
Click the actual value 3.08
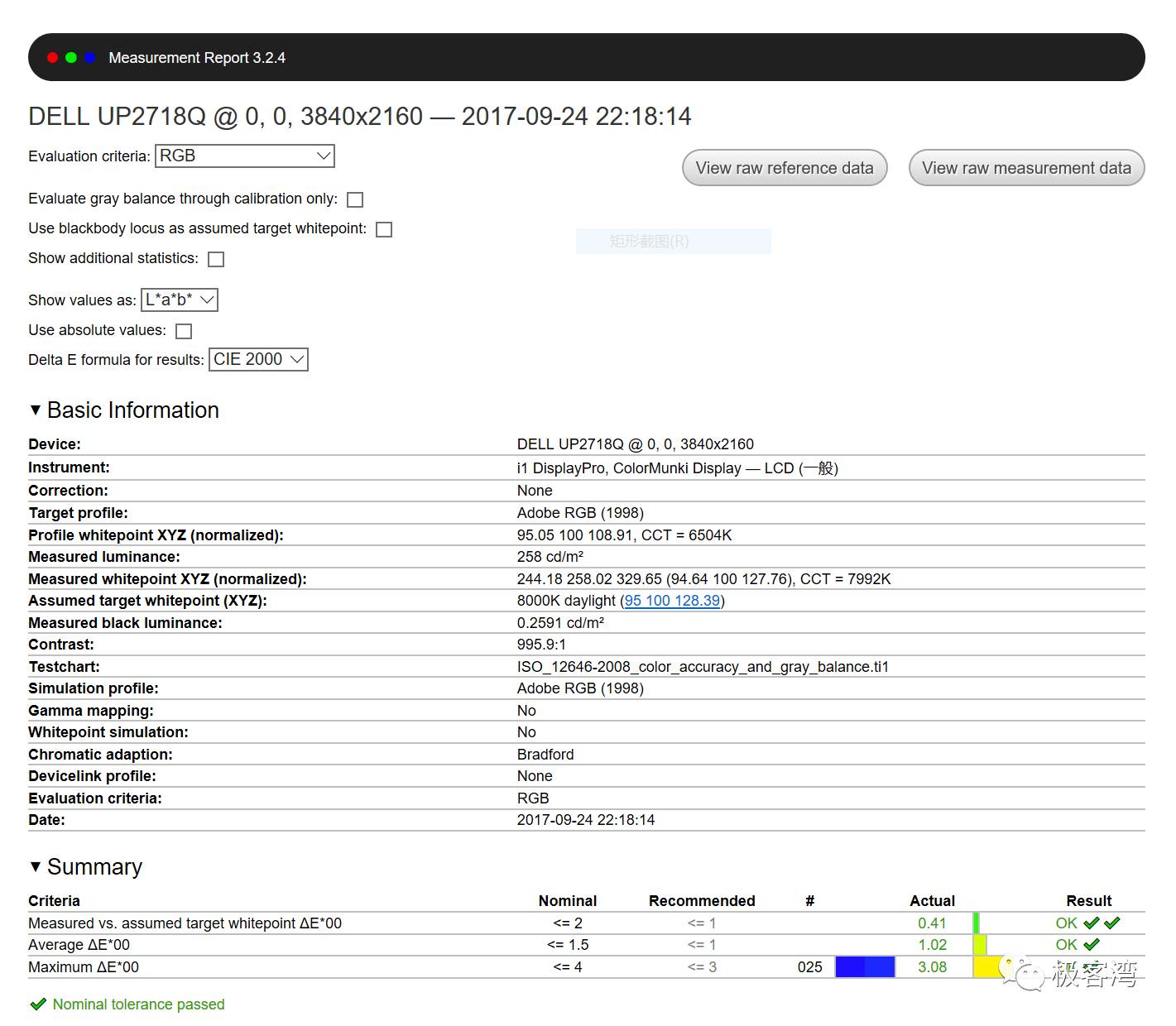(932, 967)
